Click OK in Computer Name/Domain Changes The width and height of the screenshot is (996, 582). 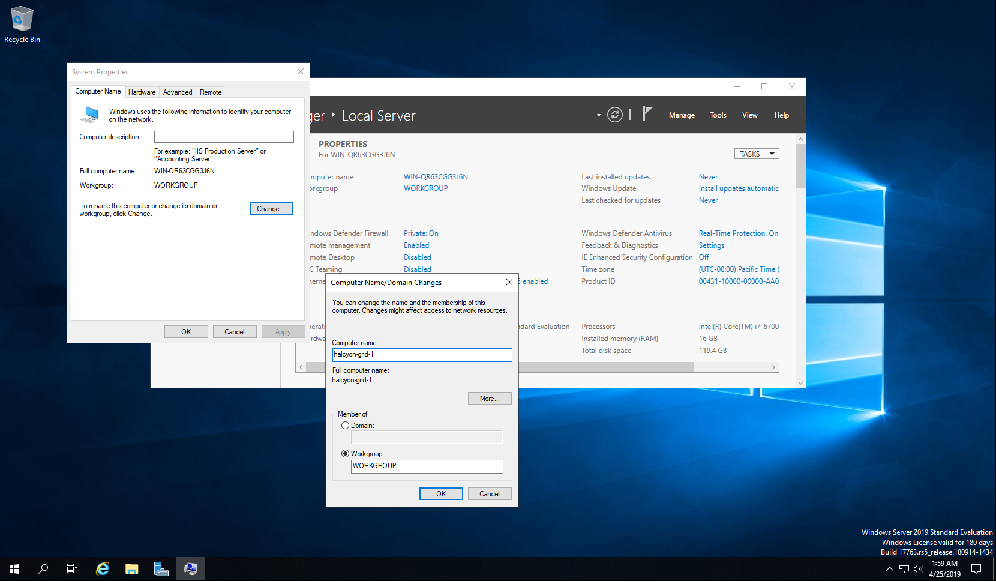[441, 494]
